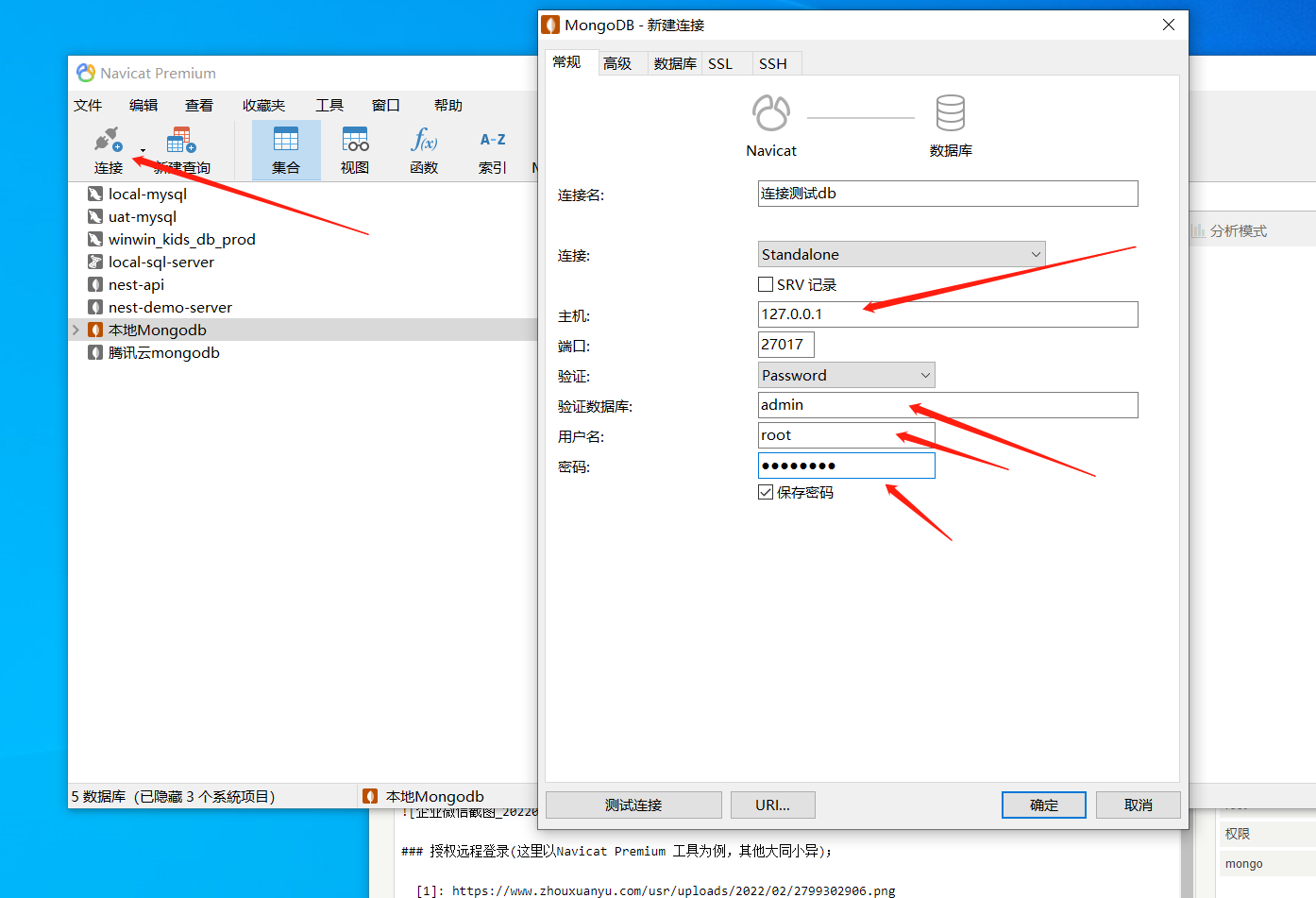
Task: Click the 密码 password field
Action: click(847, 466)
